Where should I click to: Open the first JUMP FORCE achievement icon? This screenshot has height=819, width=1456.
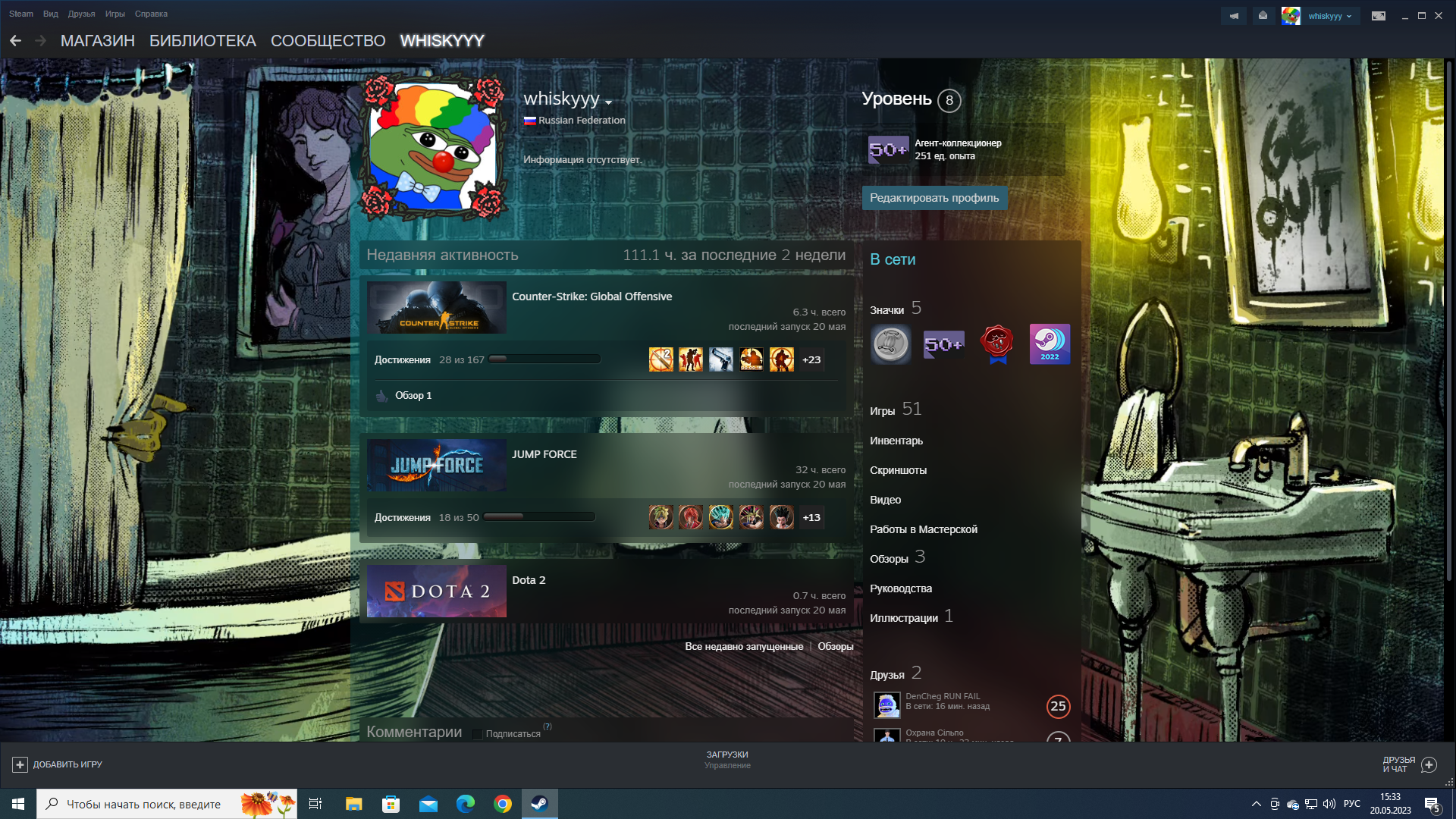(x=661, y=517)
